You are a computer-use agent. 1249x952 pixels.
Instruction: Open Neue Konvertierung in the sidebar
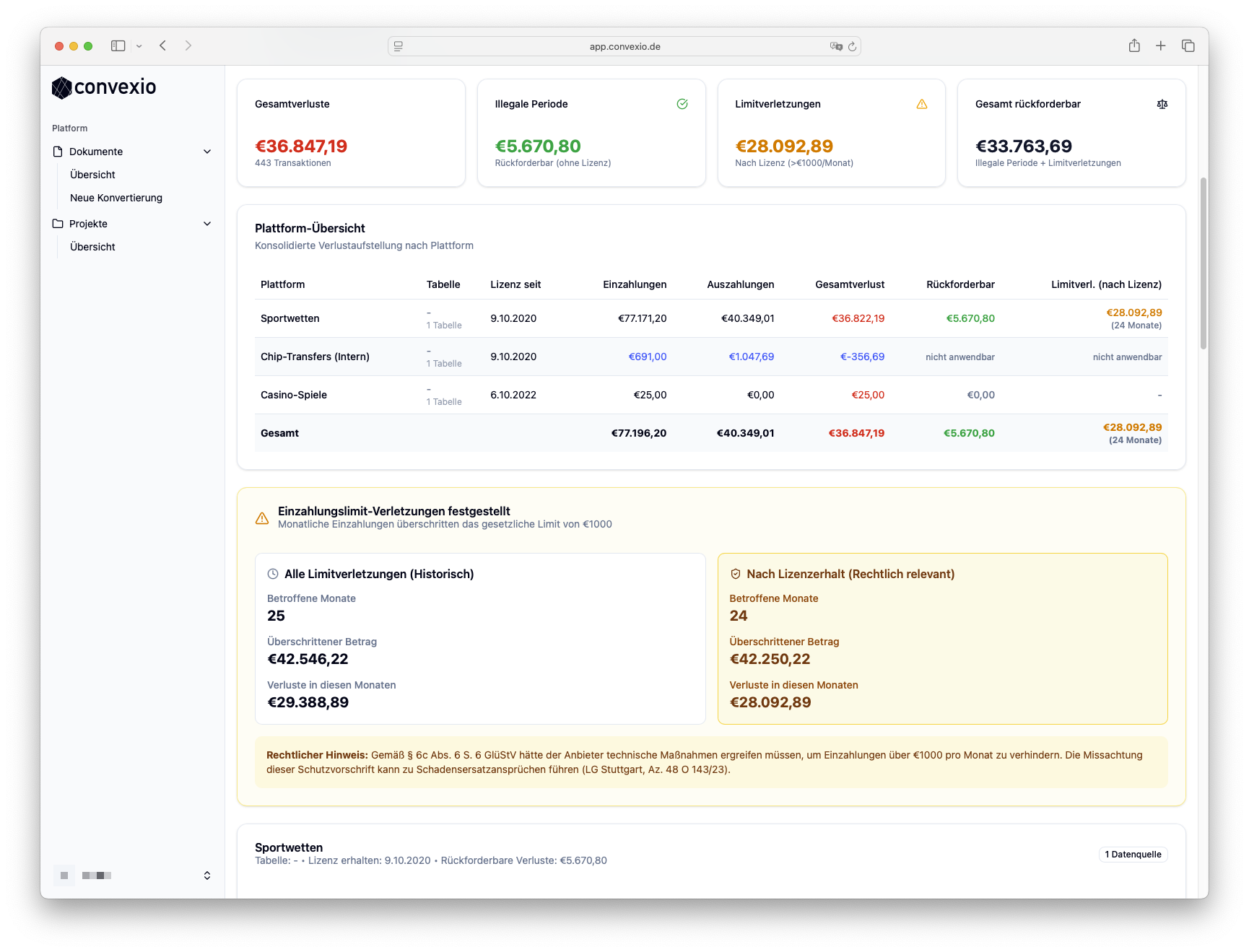click(x=116, y=198)
